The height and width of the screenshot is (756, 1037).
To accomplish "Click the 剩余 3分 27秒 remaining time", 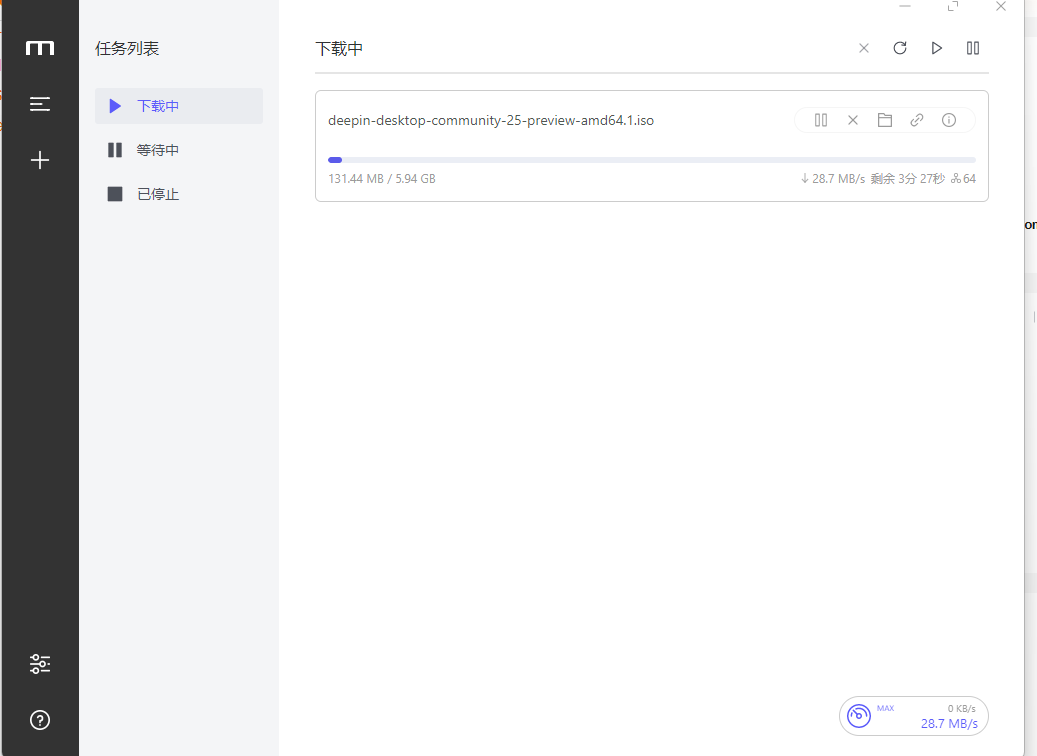I will point(907,179).
